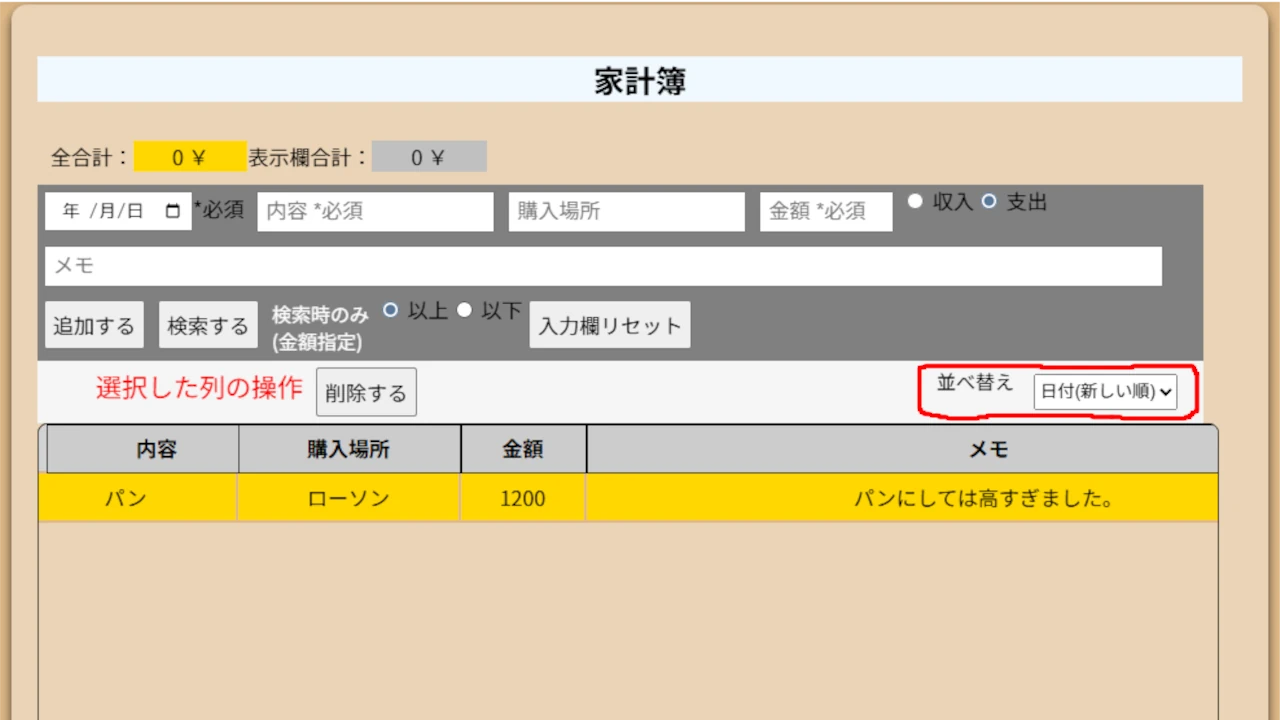The height and width of the screenshot is (720, 1280).
Task: Click the 金額 amount input field
Action: 825,212
